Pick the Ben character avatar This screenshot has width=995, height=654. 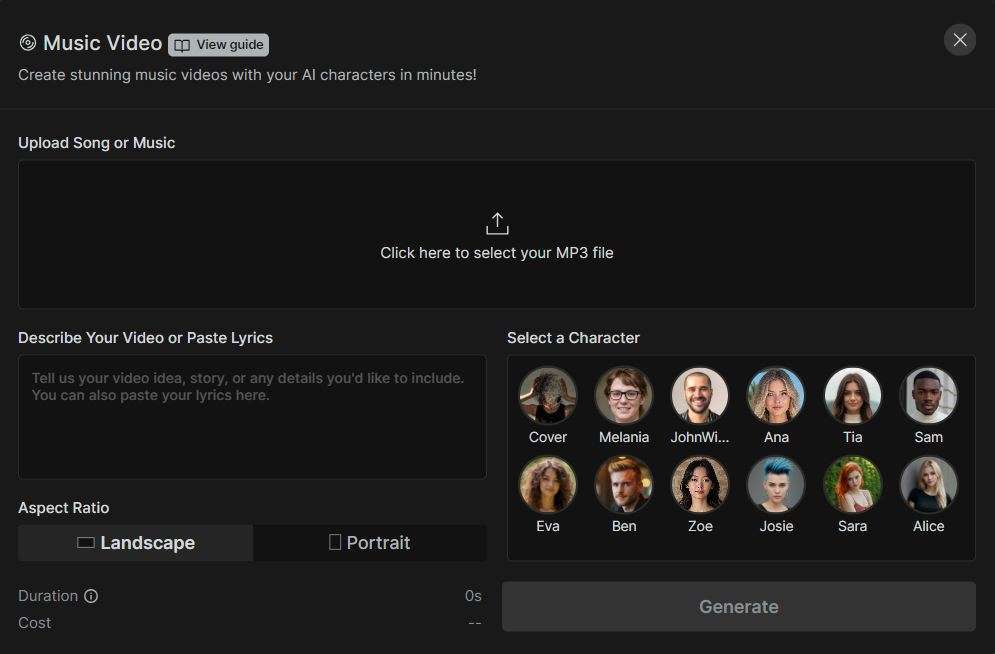pyautogui.click(x=624, y=484)
